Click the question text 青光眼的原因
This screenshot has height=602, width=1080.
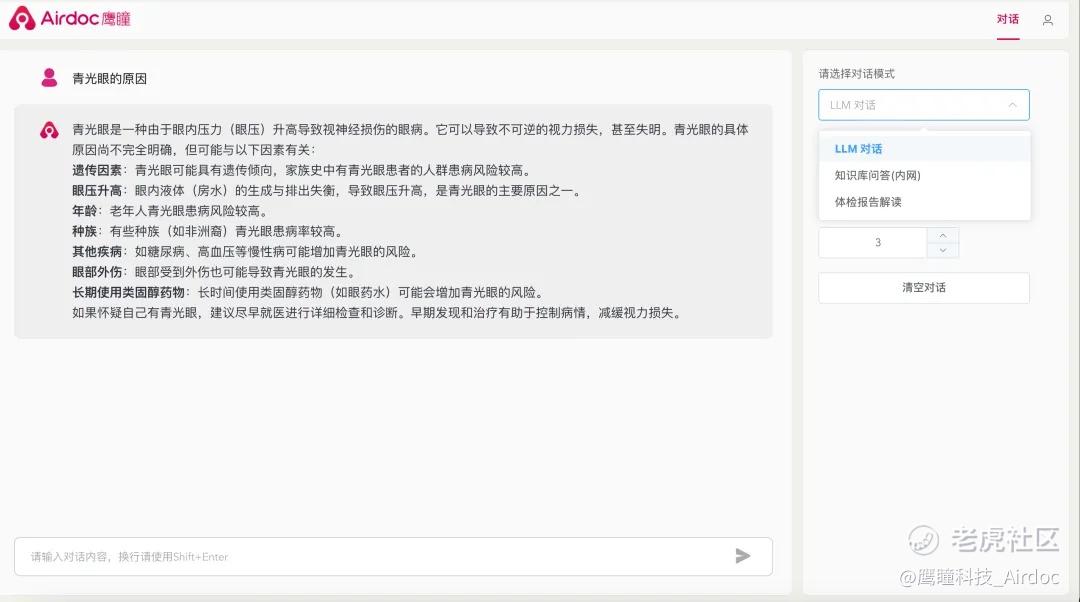[110, 79]
